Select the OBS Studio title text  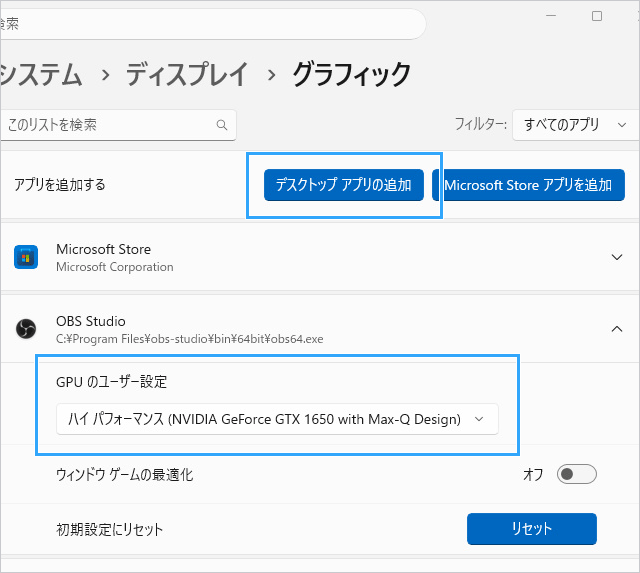click(91, 321)
